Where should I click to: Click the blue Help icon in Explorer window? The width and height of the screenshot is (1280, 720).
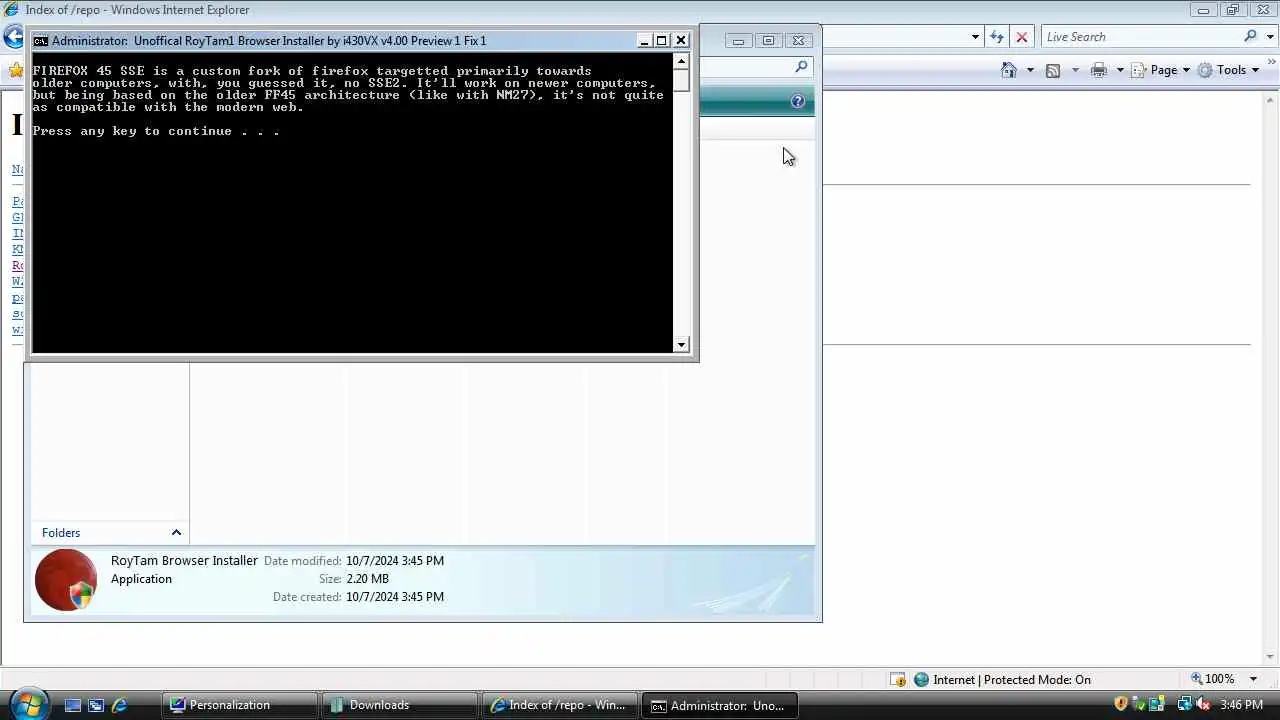tap(797, 101)
